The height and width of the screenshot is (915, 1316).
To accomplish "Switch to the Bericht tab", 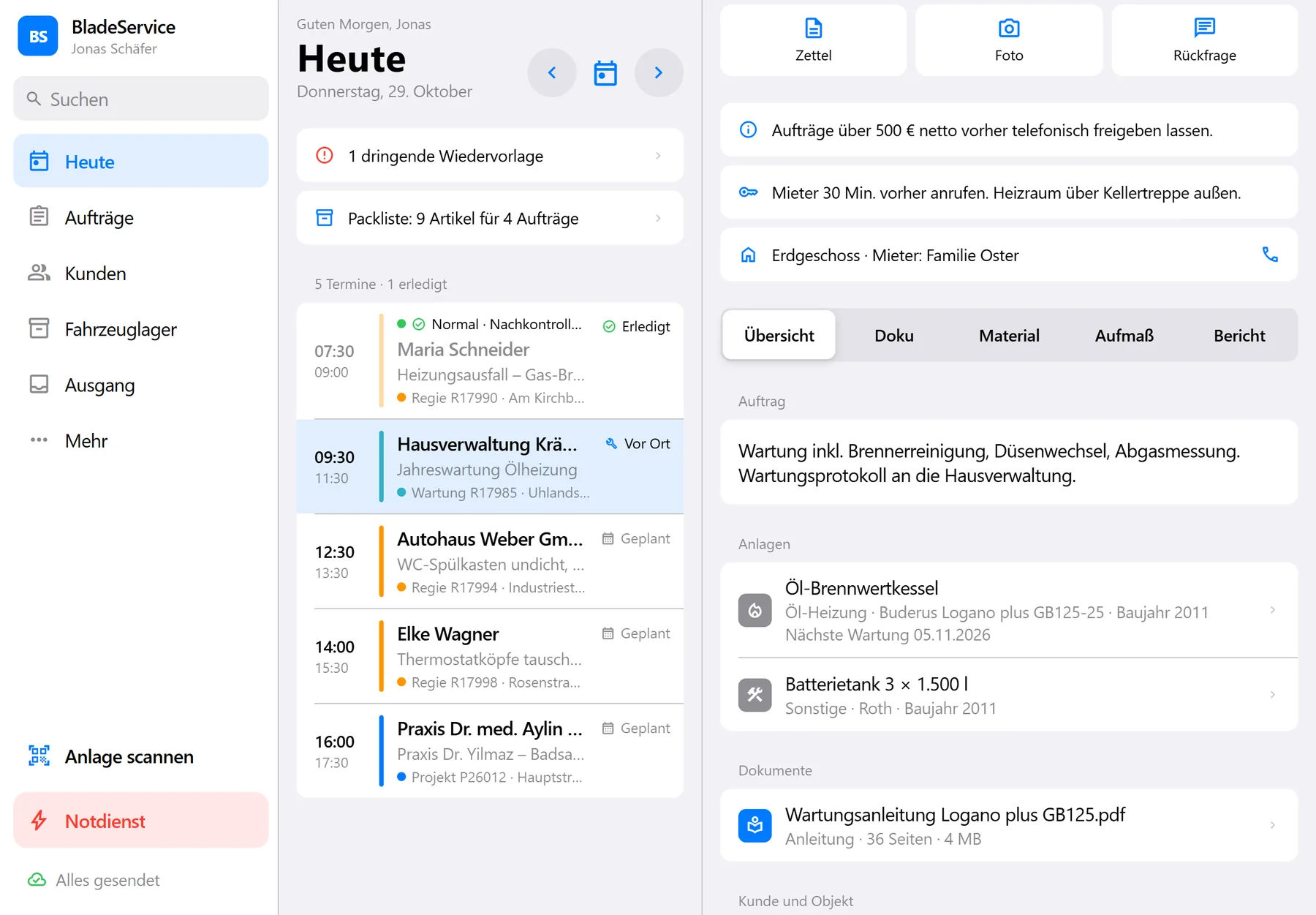I will (1239, 335).
